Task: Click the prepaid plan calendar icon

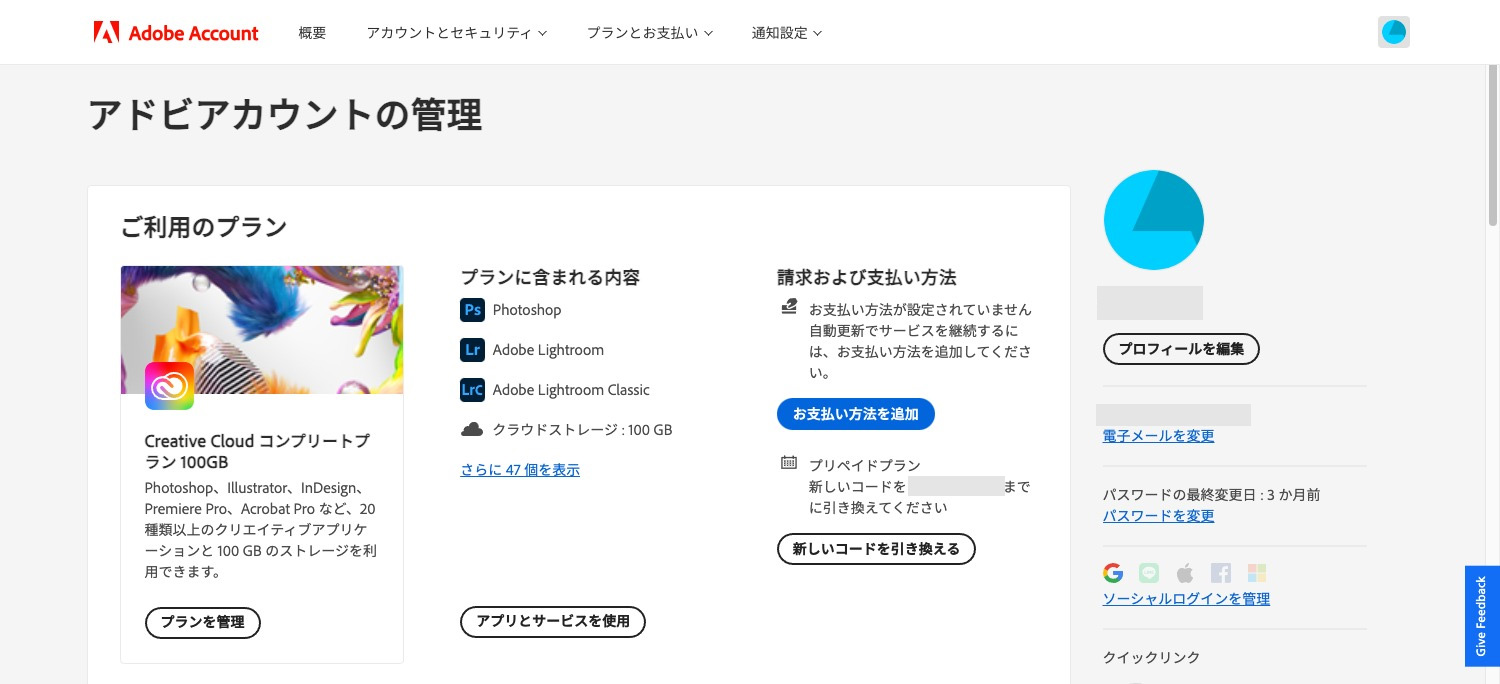Action: pos(789,463)
